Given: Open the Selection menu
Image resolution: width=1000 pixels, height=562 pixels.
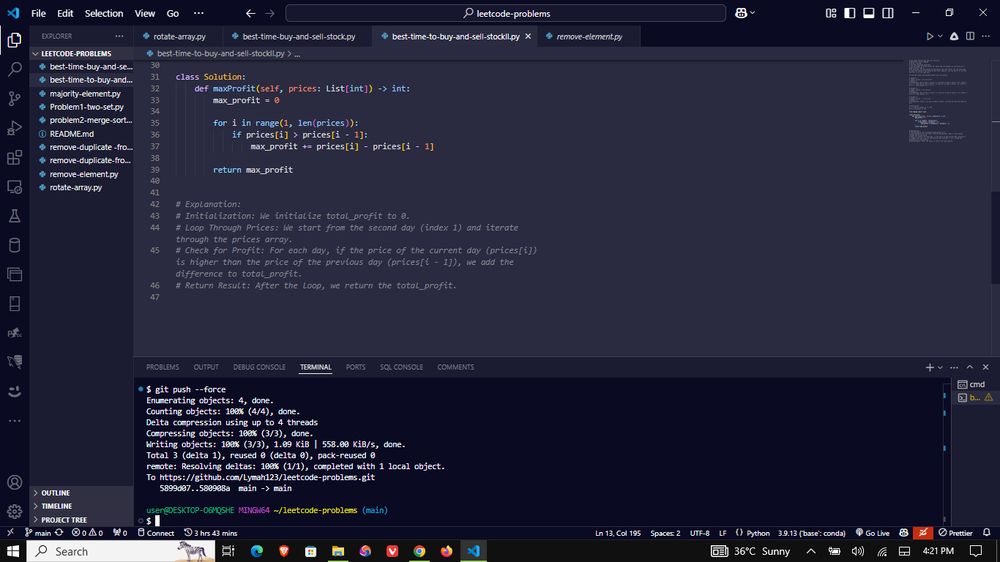Looking at the screenshot, I should [x=103, y=13].
